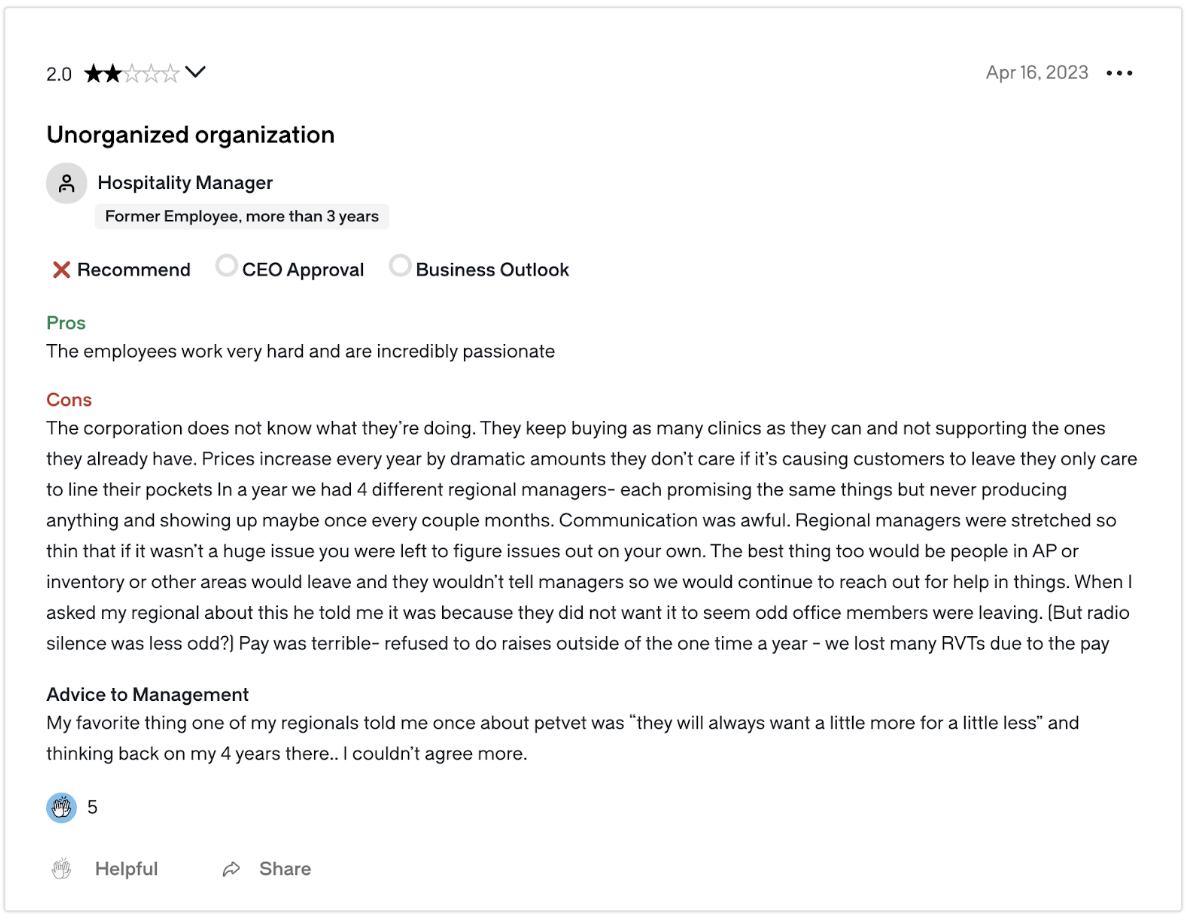
Task: Click the reviewer avatar icon
Action: [66, 183]
